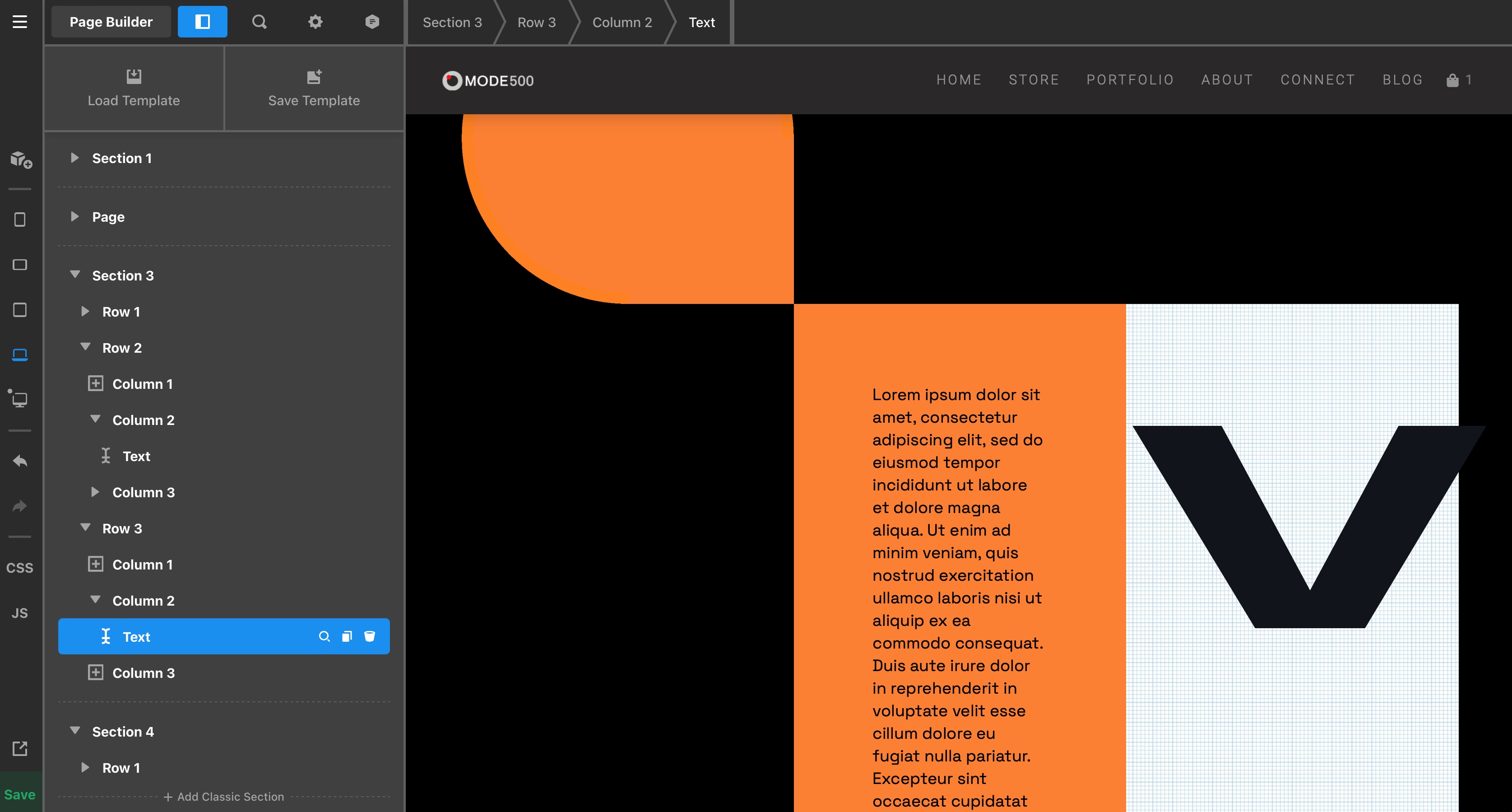Click the undo arrow icon
The height and width of the screenshot is (812, 1512).
[20, 461]
